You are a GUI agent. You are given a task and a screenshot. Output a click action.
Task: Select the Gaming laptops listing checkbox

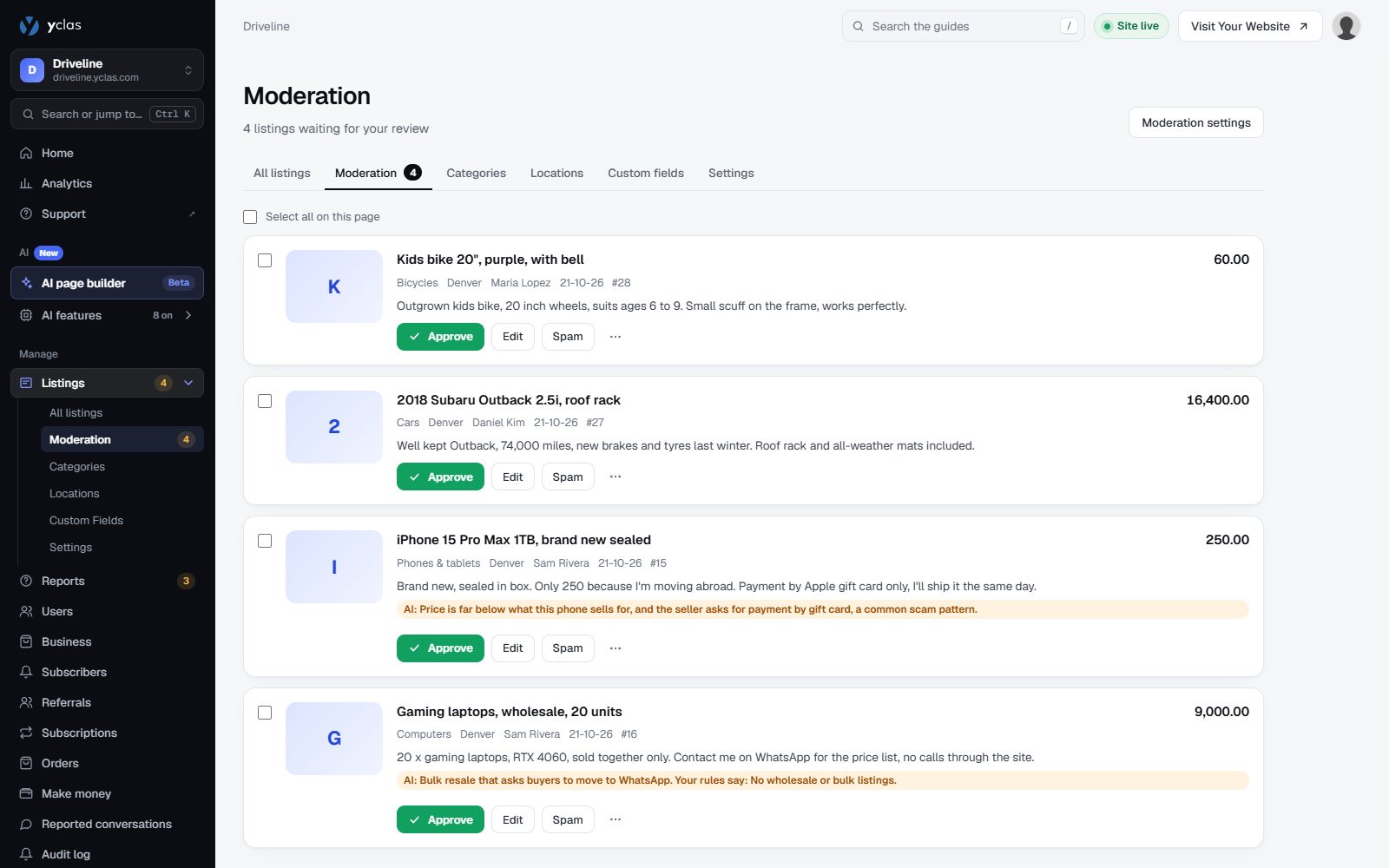click(x=265, y=713)
